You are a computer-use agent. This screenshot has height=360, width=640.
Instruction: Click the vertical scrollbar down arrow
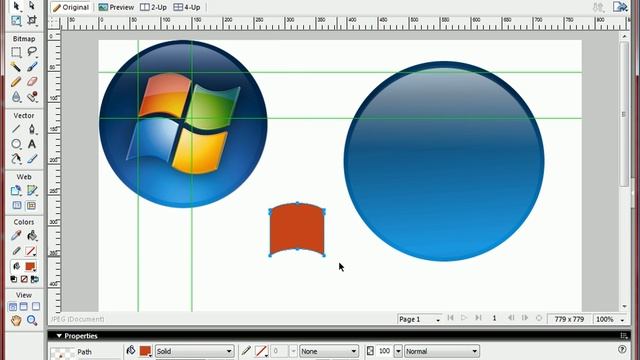(x=624, y=307)
